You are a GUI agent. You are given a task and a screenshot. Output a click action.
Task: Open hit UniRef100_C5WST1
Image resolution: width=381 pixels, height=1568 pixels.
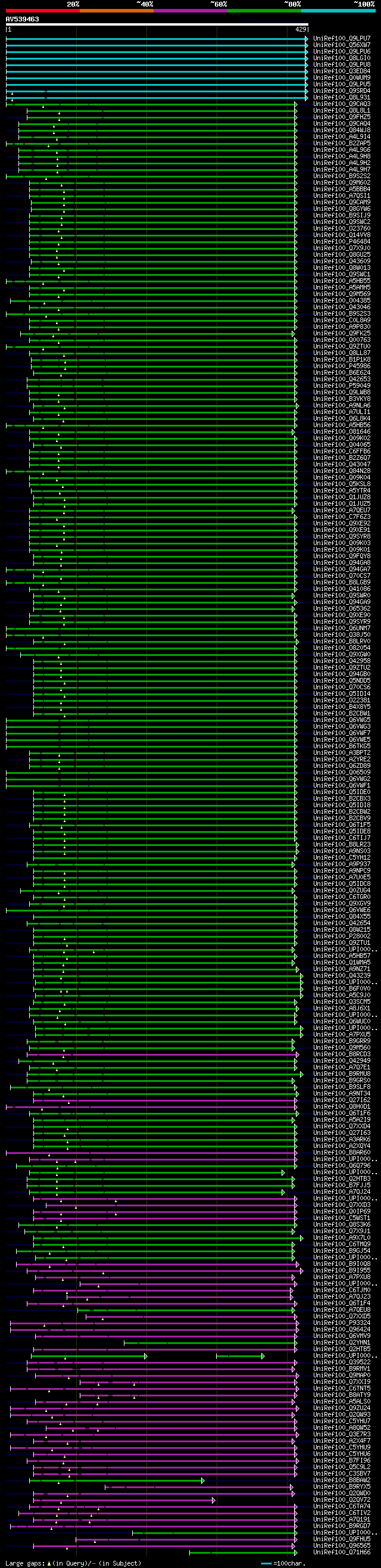[342, 1218]
